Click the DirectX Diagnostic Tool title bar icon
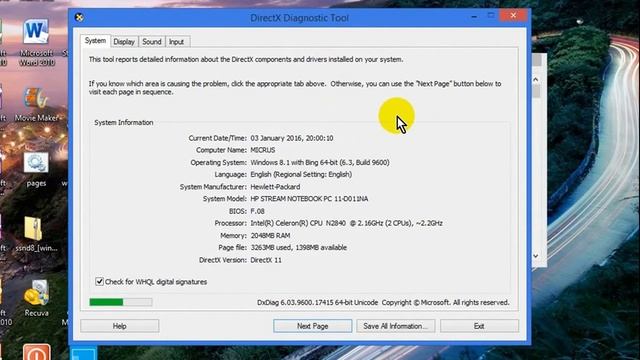The width and height of the screenshot is (640, 360). point(79,18)
